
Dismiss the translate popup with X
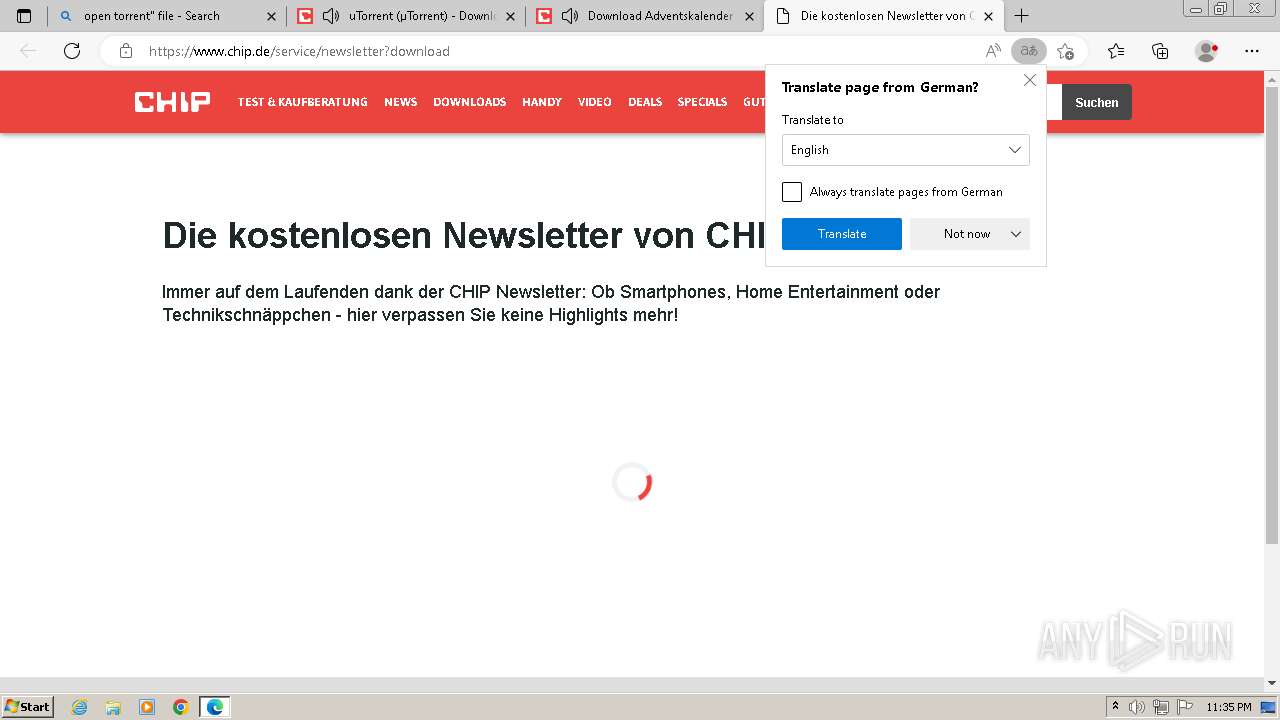coord(1030,80)
